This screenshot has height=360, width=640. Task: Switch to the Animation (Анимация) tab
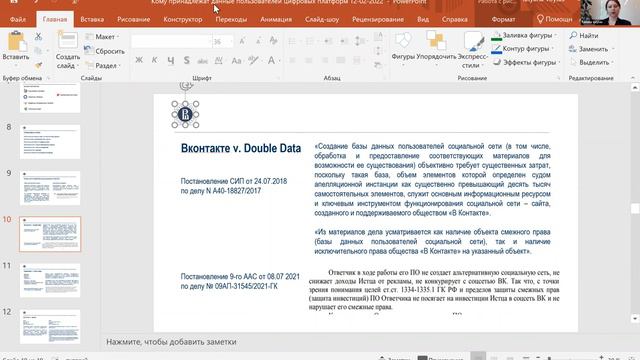pyautogui.click(x=276, y=19)
